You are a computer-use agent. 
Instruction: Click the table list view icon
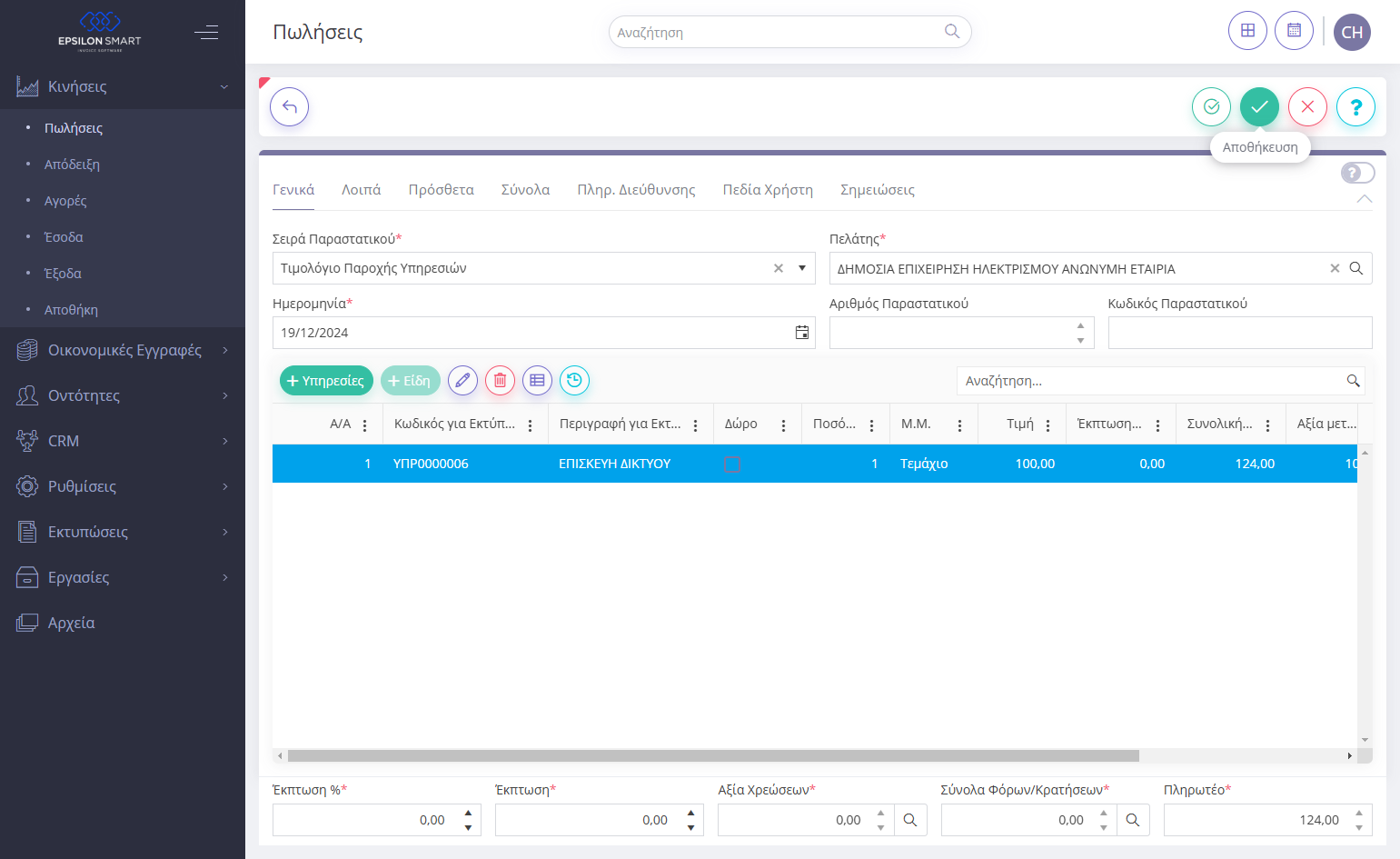(x=537, y=380)
